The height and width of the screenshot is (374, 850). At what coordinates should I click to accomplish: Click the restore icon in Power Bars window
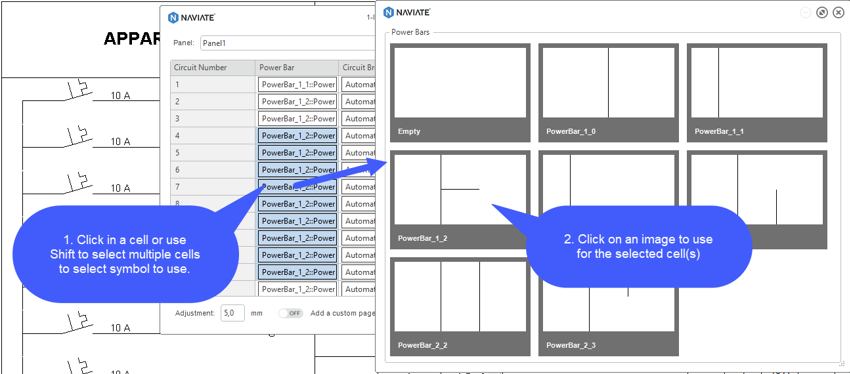pyautogui.click(x=822, y=12)
